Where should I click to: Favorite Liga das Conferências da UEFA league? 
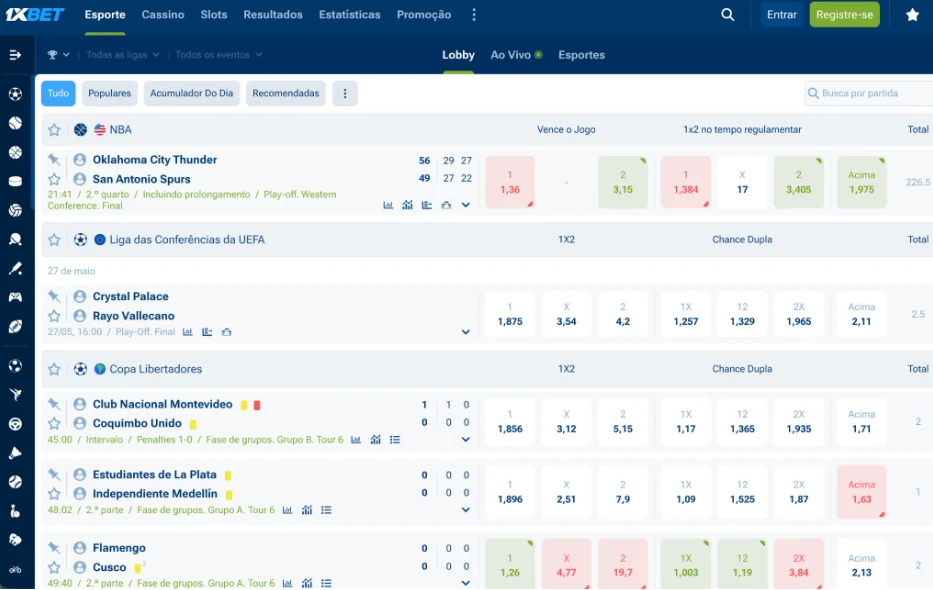tap(54, 240)
